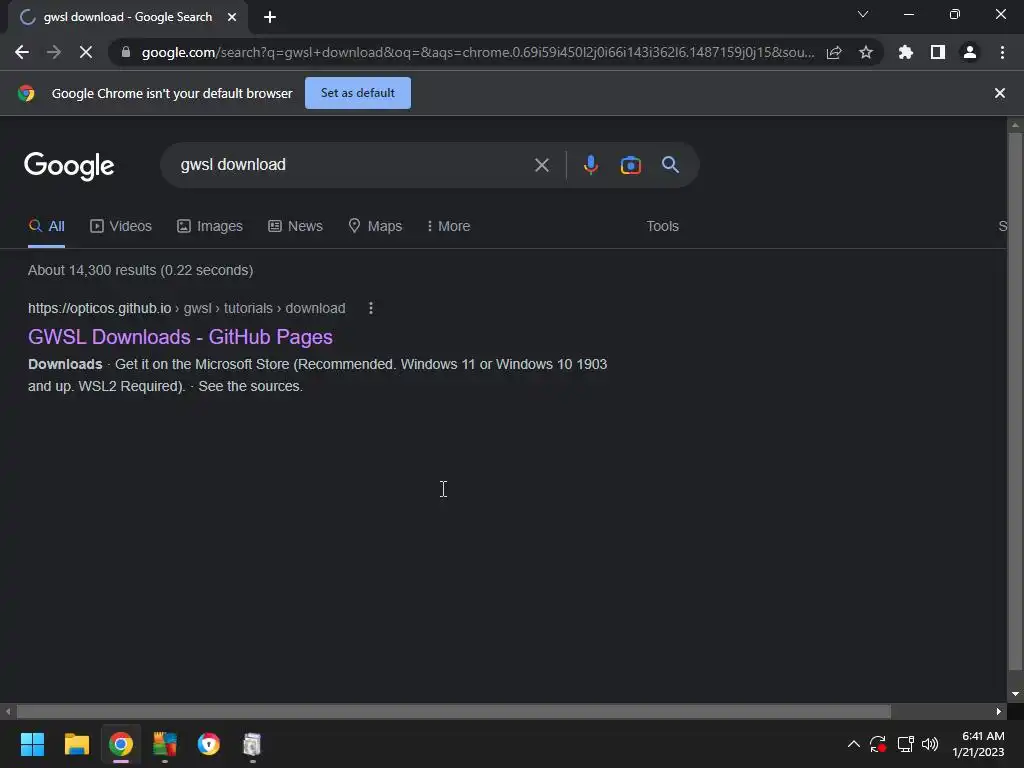1024x768 pixels.
Task: Open the Extensions puzzle icon
Action: (x=906, y=52)
